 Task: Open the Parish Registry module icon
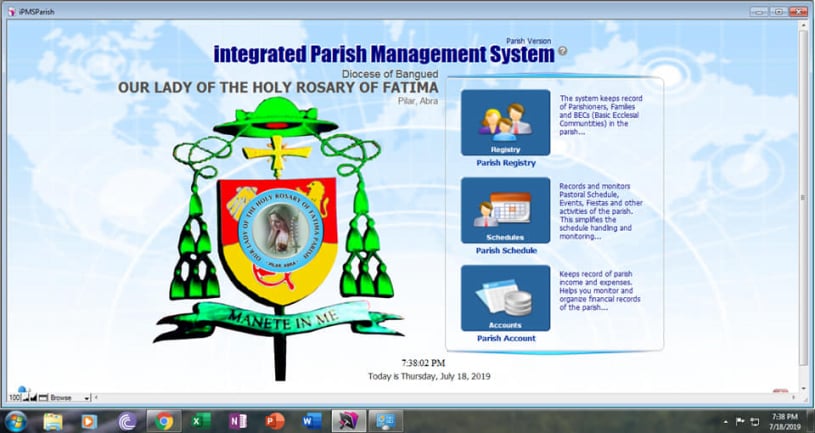505,123
